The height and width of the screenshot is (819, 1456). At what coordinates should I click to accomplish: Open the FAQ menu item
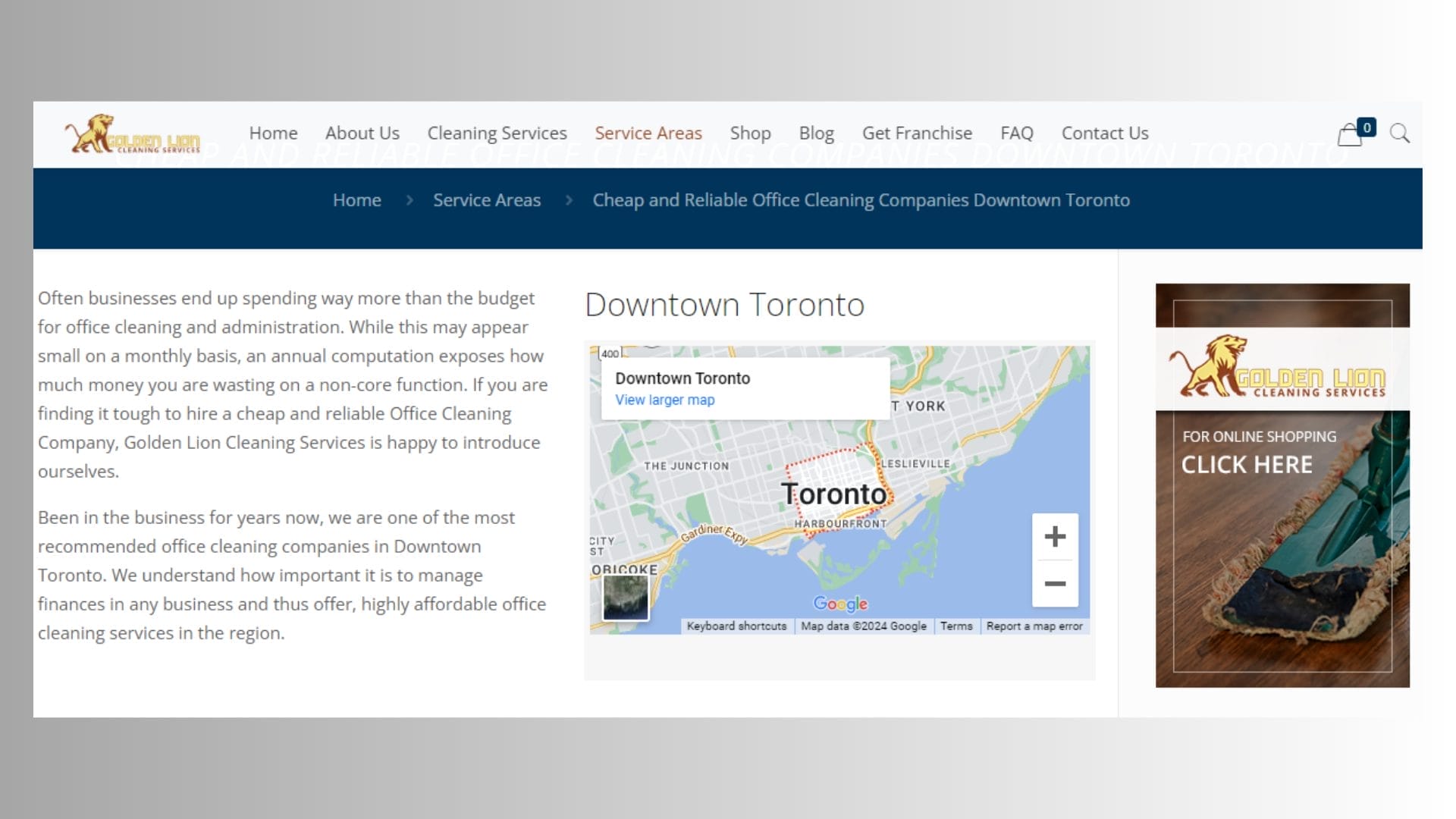[1017, 133]
